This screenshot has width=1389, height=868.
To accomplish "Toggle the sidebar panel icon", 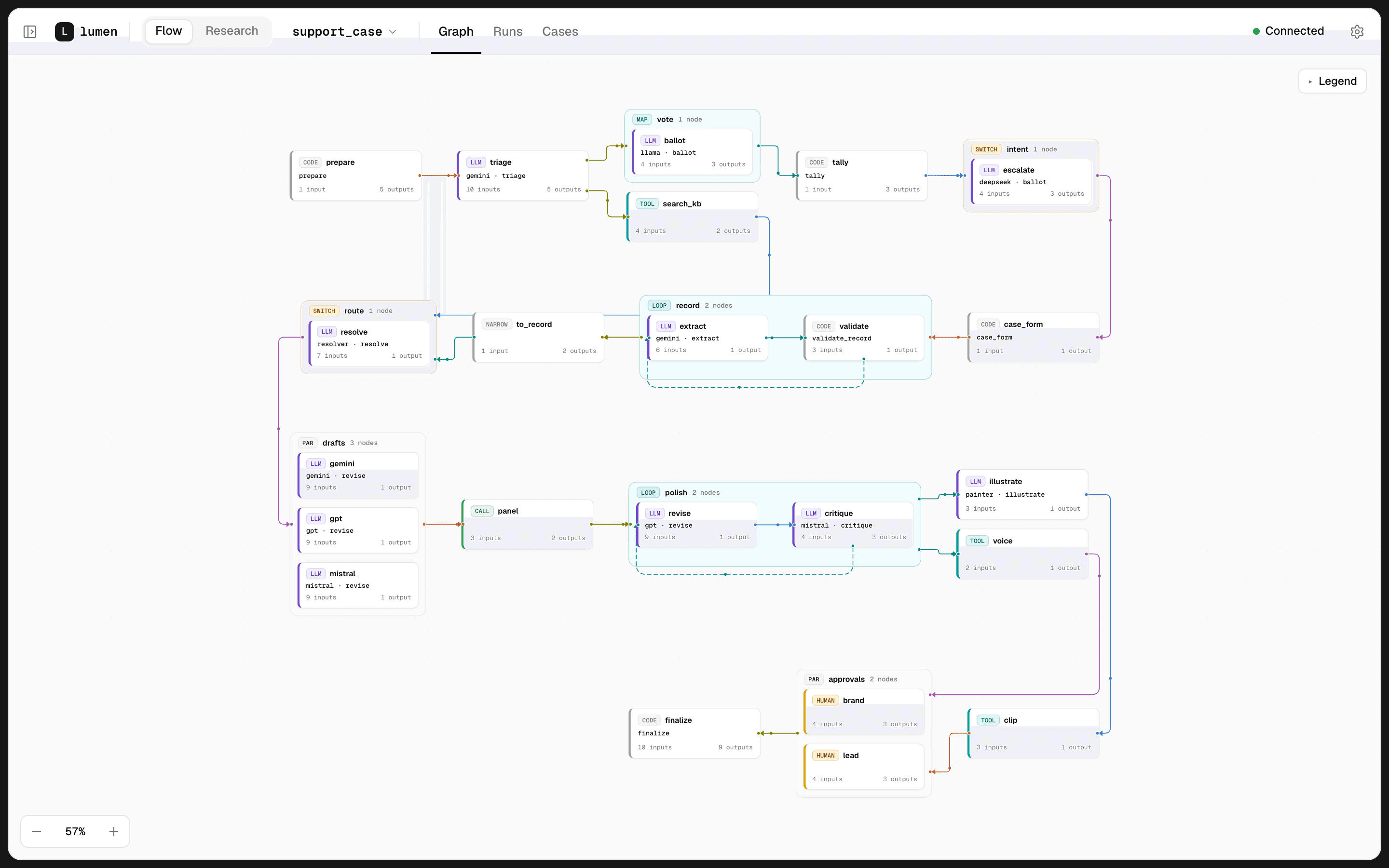I will pyautogui.click(x=30, y=31).
